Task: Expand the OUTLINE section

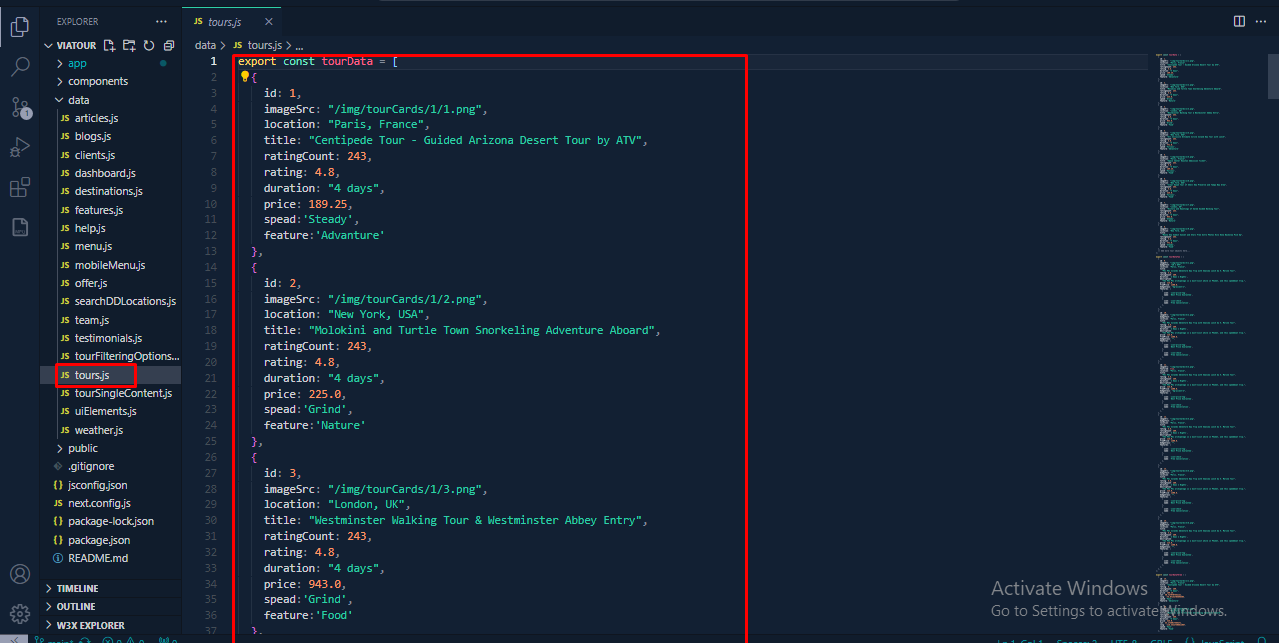Action: pyautogui.click(x=76, y=607)
